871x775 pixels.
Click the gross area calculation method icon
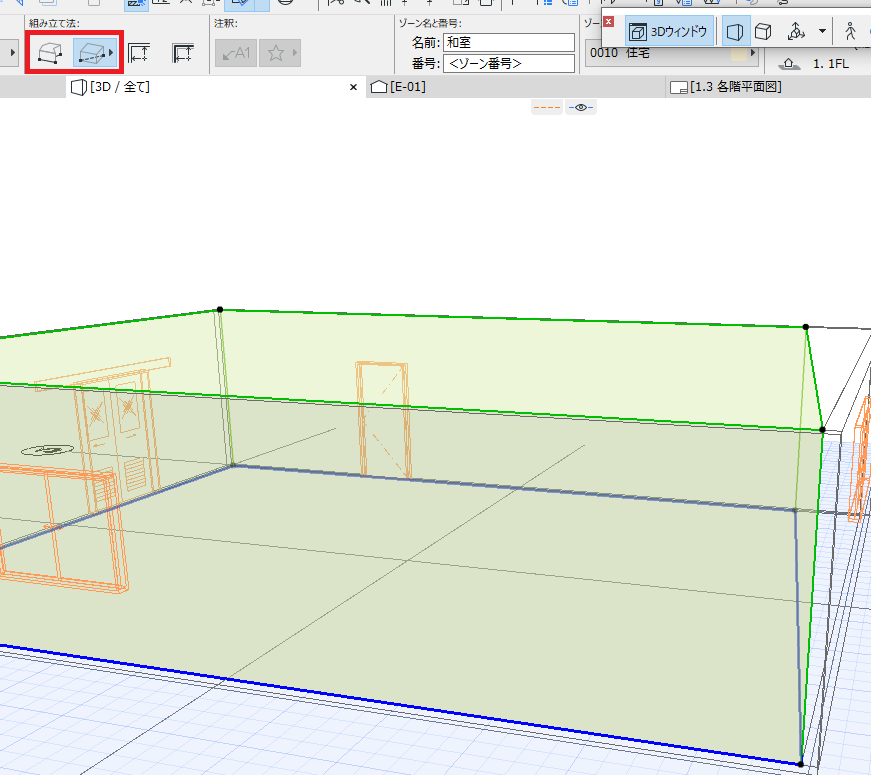[139, 53]
